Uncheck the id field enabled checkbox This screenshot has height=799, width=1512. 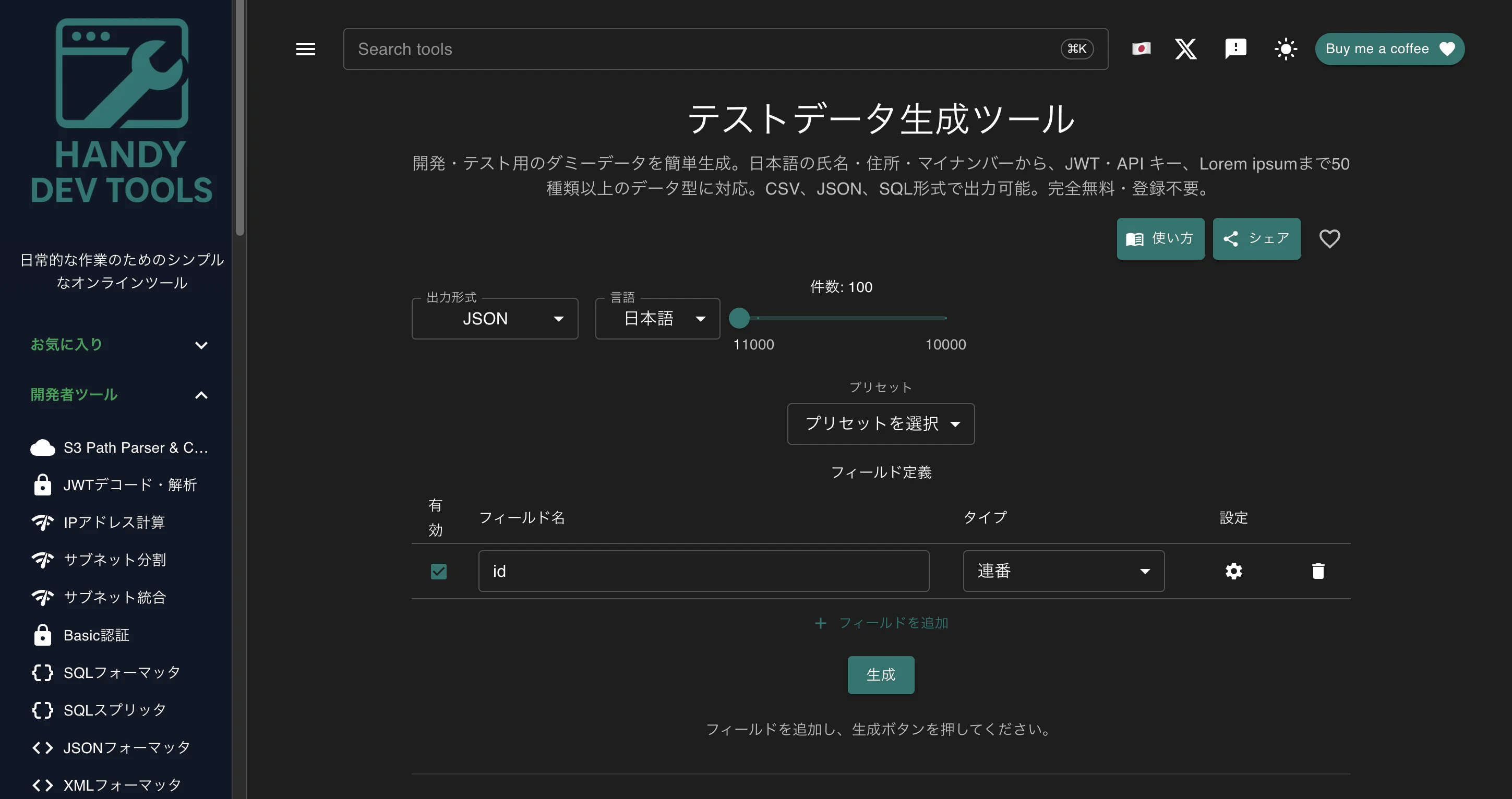click(438, 572)
